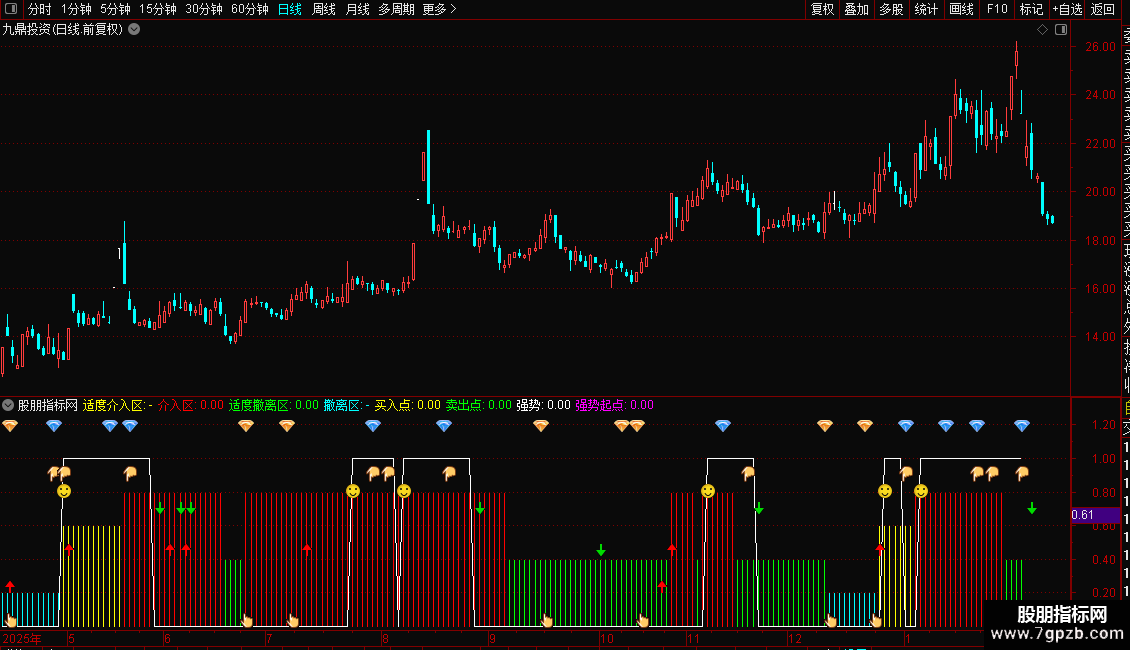Click the 强势起点: 0.00 label

pyautogui.click(x=614, y=405)
